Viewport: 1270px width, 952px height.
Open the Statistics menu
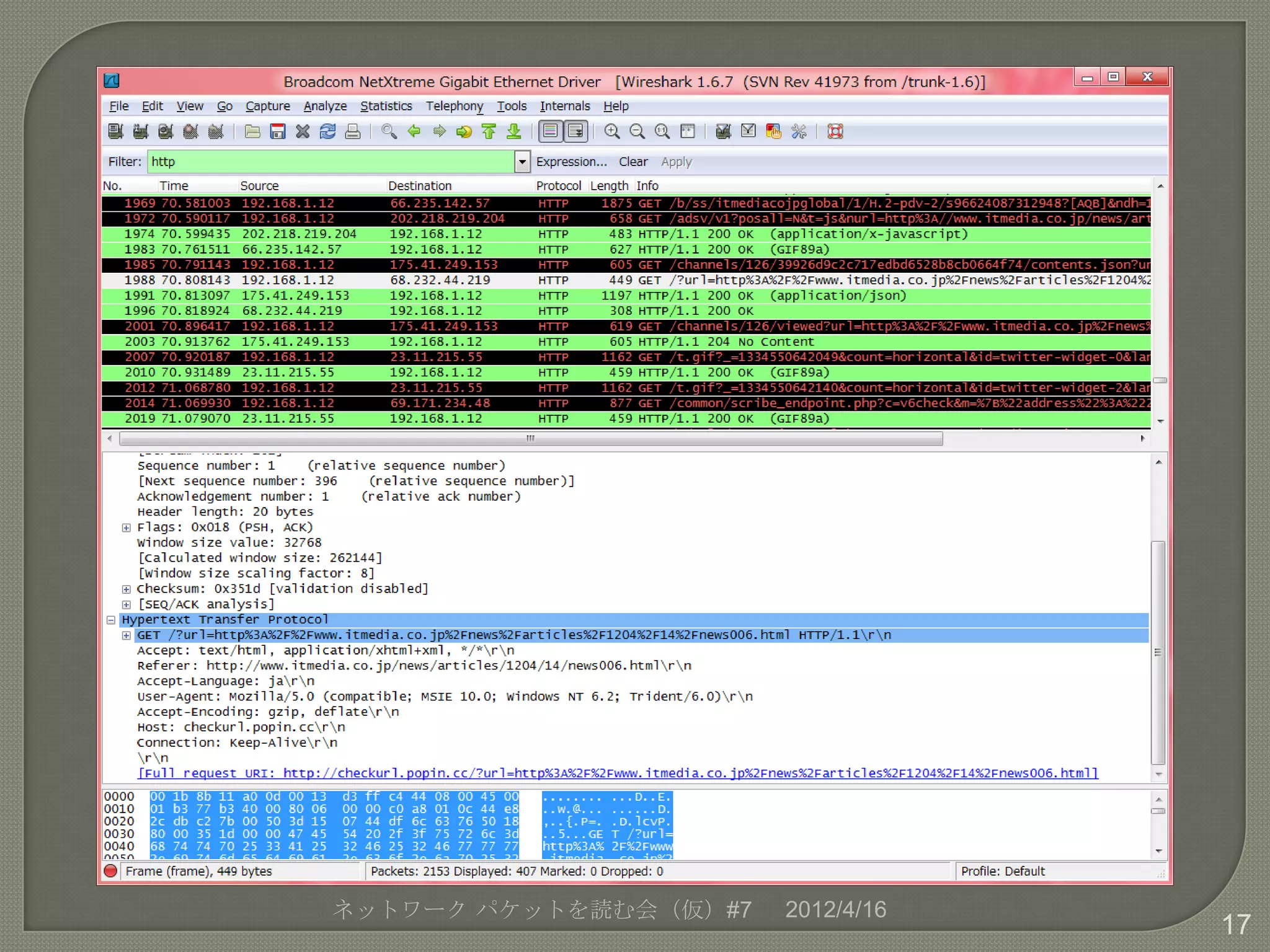click(x=386, y=106)
